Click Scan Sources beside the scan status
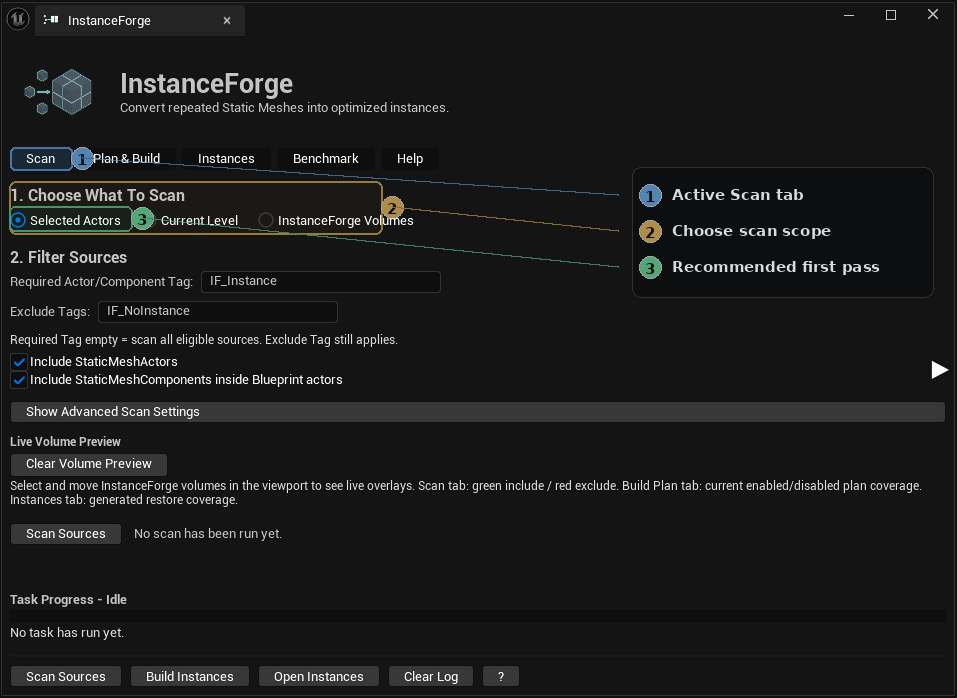This screenshot has height=698, width=957. pos(66,534)
